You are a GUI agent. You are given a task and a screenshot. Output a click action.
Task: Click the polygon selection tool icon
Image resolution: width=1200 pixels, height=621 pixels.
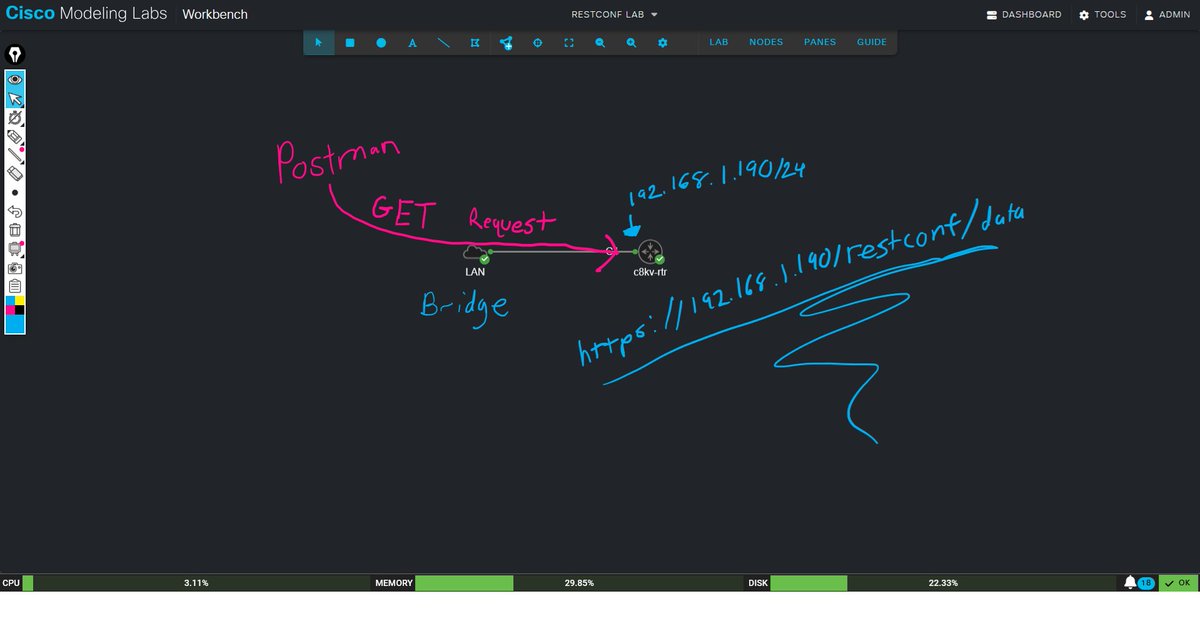coord(475,43)
